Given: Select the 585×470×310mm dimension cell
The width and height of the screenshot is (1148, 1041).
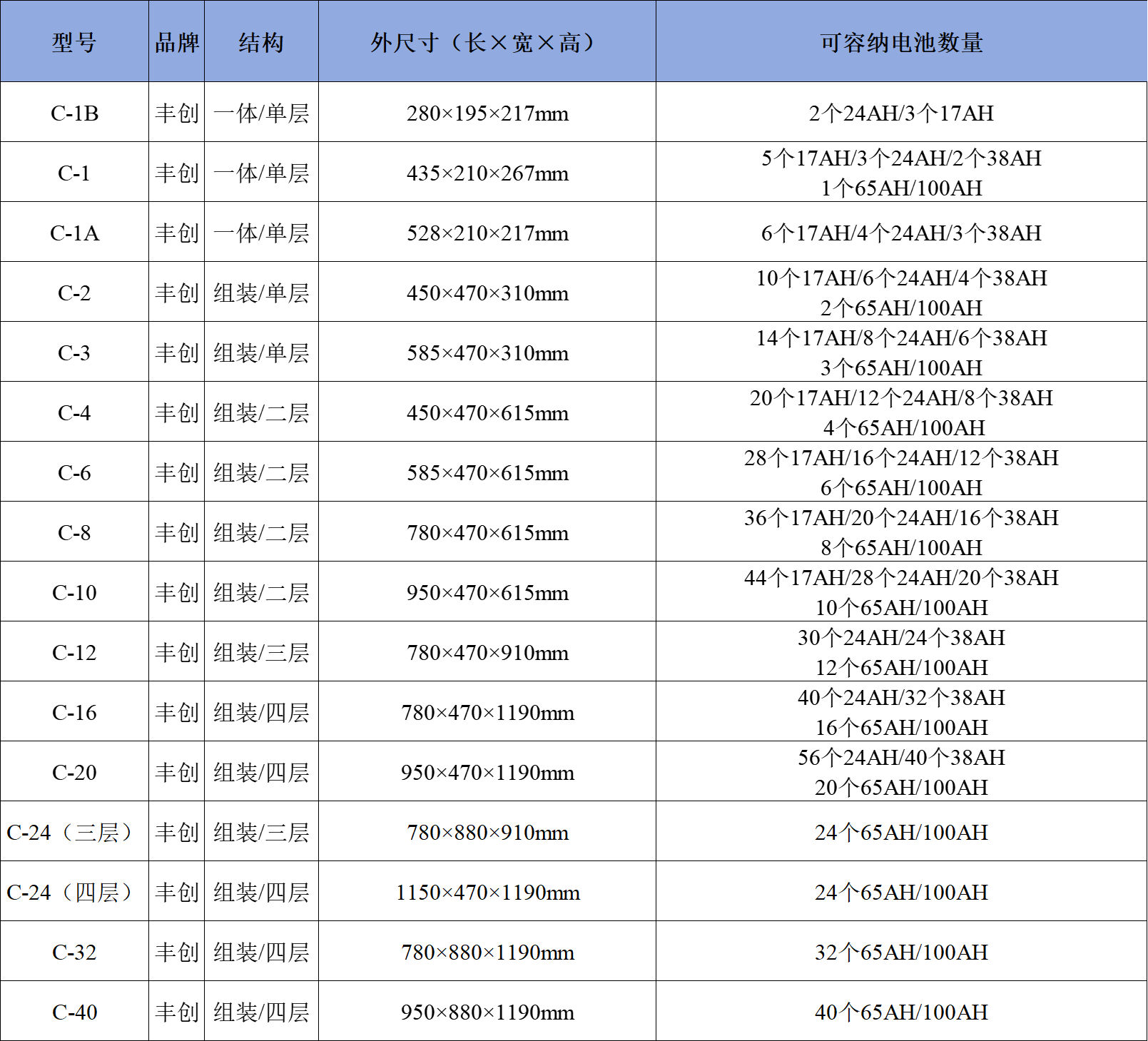Looking at the screenshot, I should pyautogui.click(x=487, y=352).
